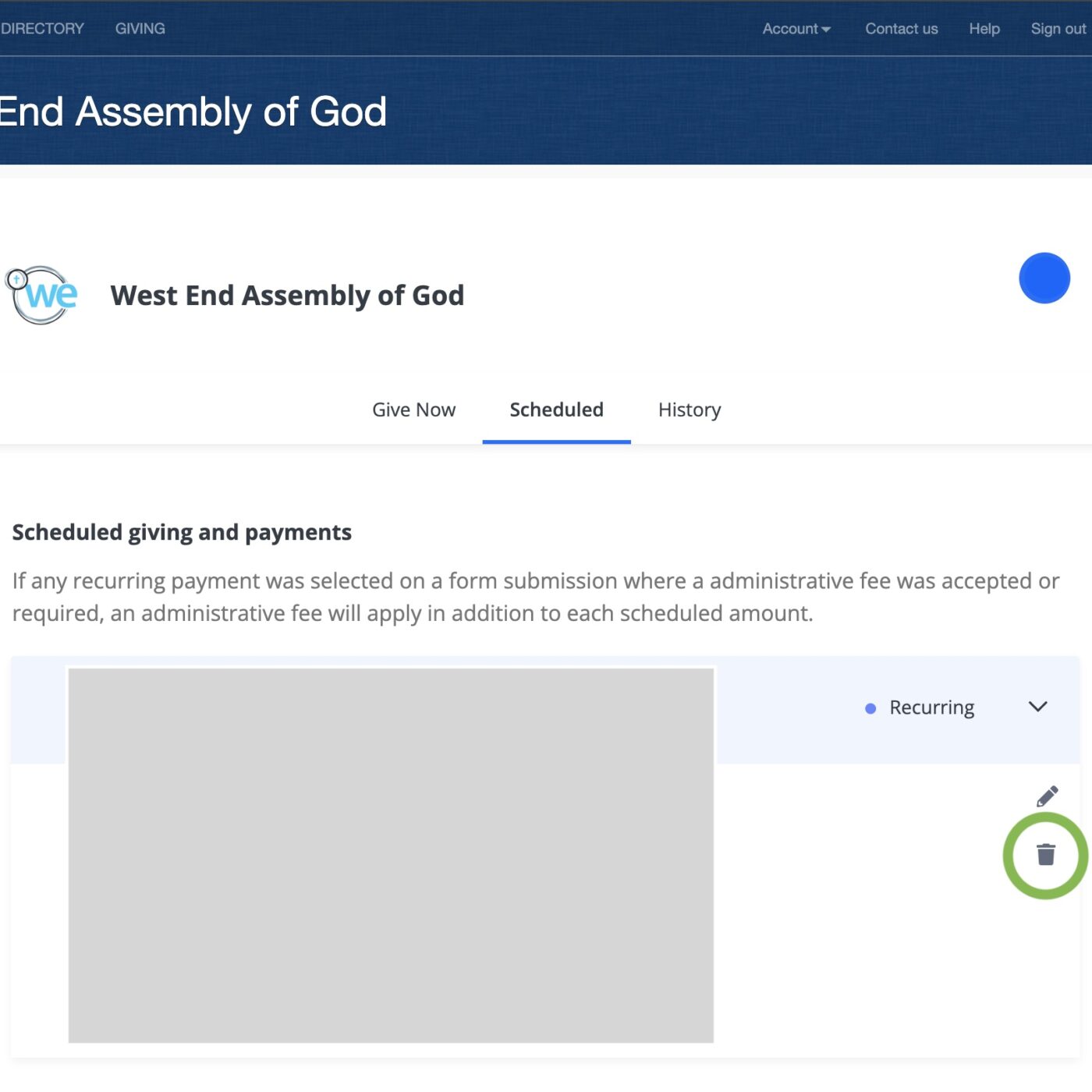Sign out of the account
The height and width of the screenshot is (1092, 1092).
[1058, 29]
